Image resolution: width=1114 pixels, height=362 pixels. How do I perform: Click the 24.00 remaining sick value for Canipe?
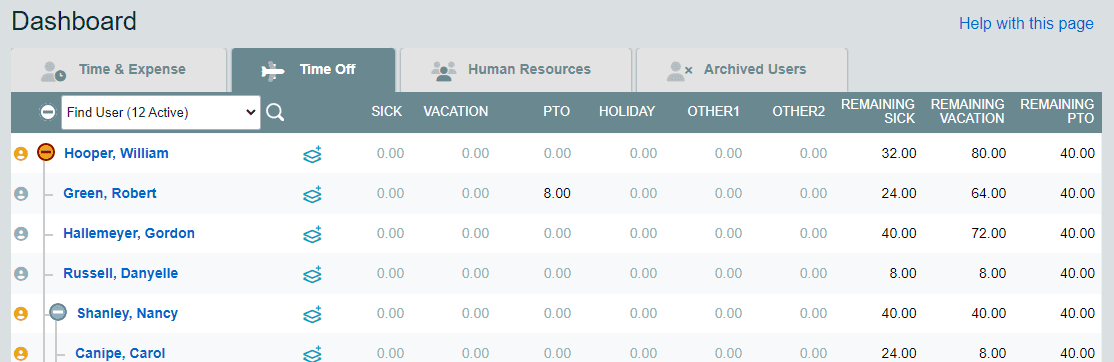tap(899, 353)
